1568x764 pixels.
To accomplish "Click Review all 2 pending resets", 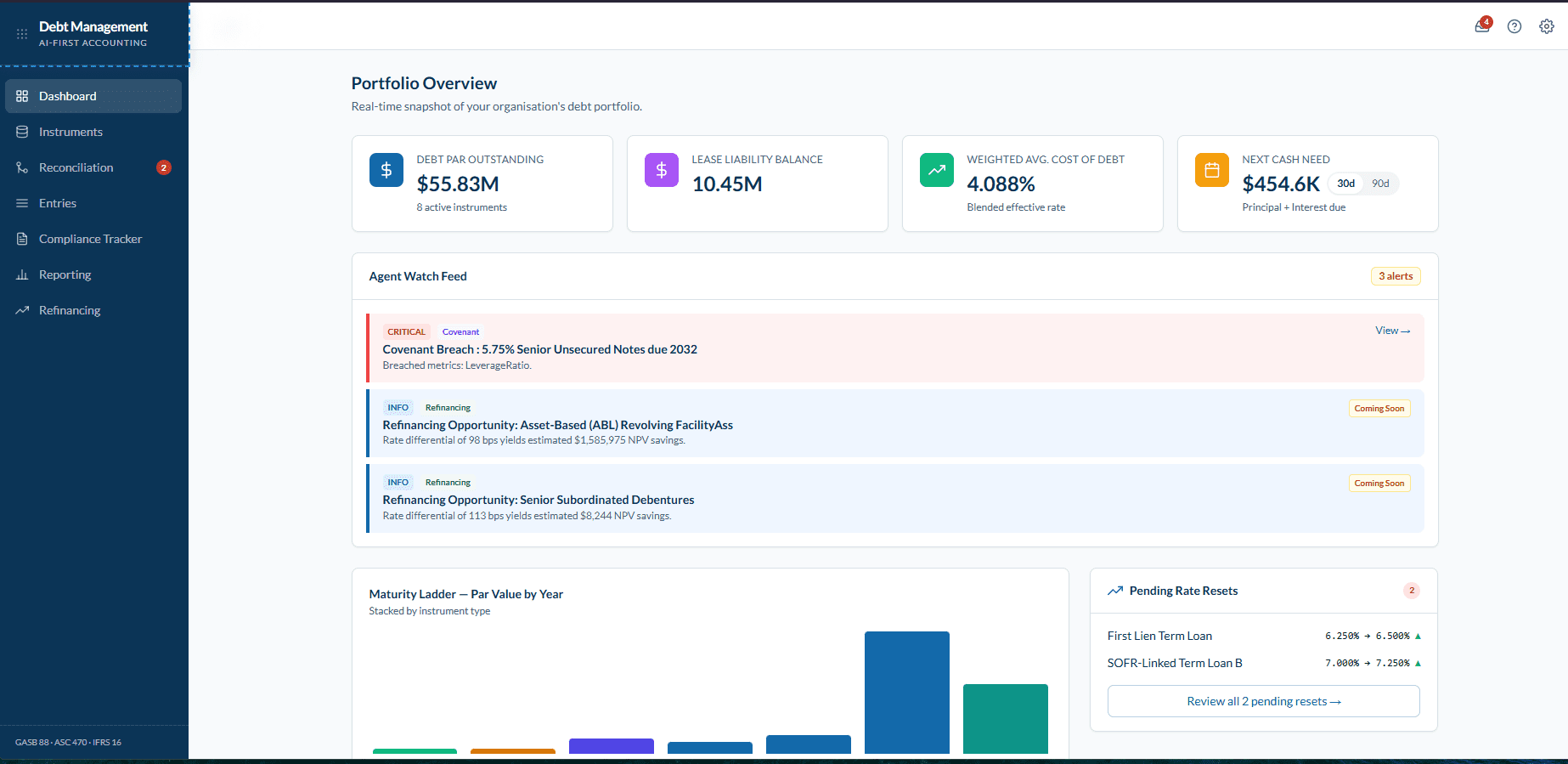I will (x=1264, y=701).
